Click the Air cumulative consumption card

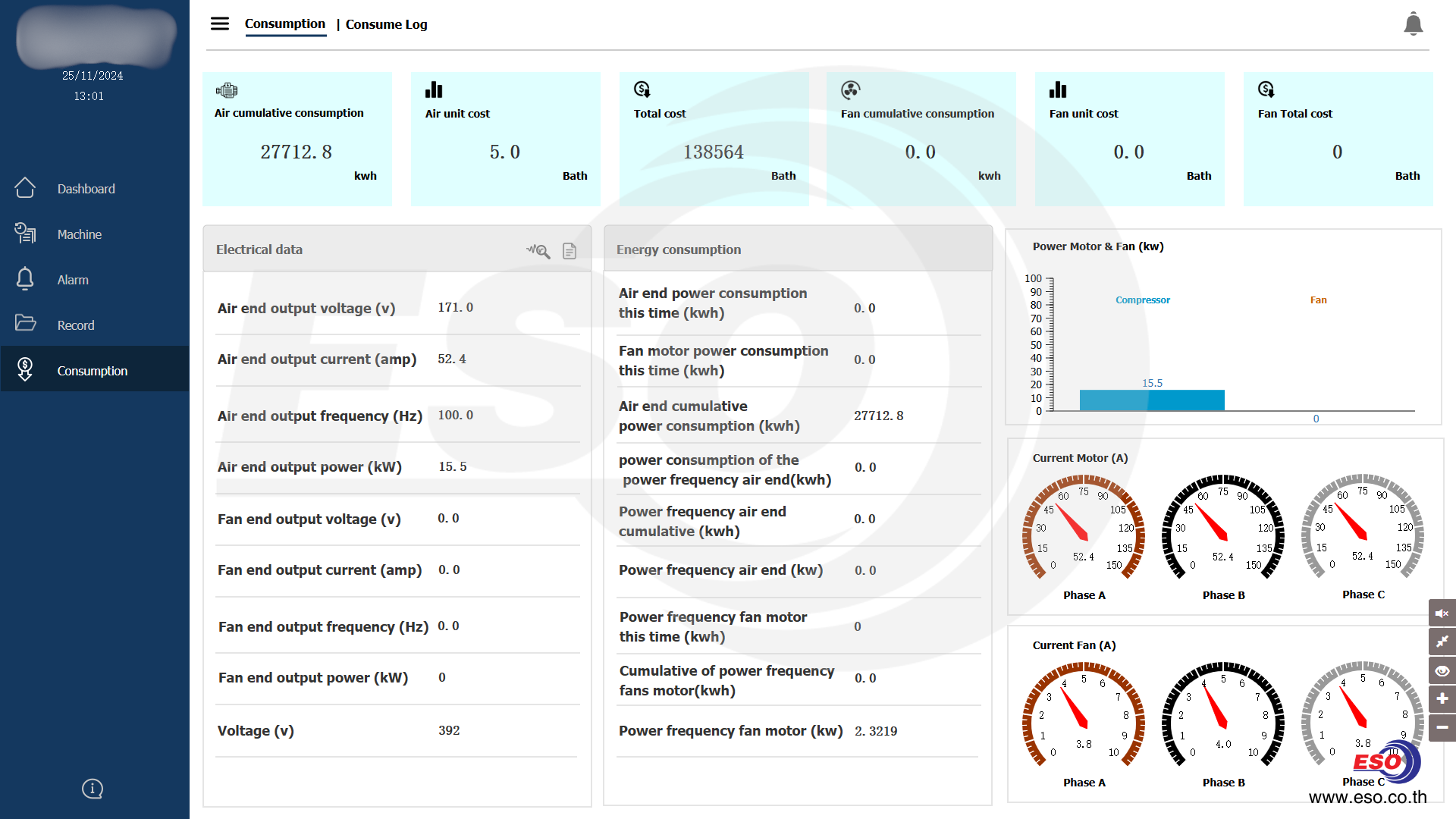pyautogui.click(x=297, y=139)
